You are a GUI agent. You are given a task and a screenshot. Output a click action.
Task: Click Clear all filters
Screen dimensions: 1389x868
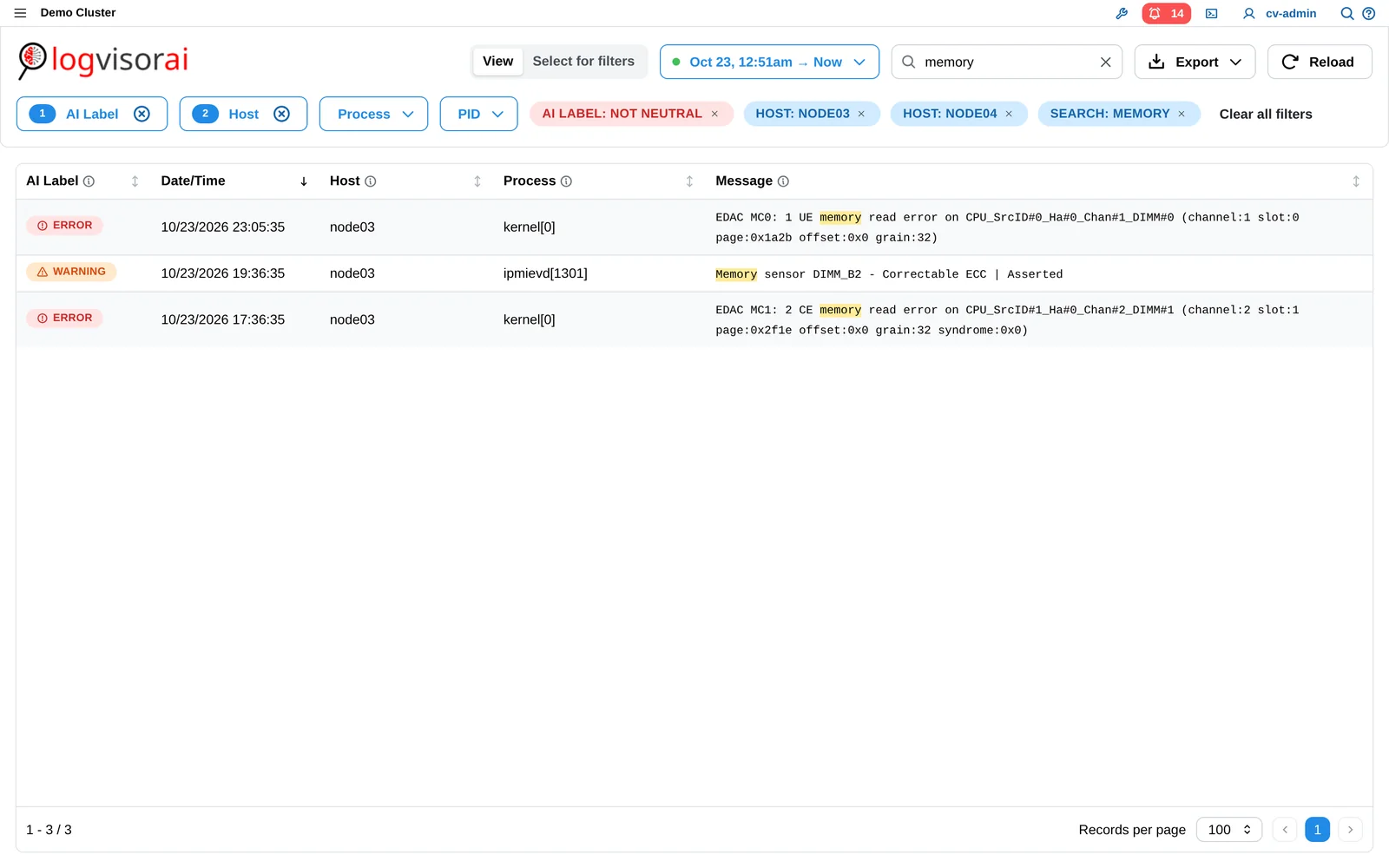point(1266,114)
